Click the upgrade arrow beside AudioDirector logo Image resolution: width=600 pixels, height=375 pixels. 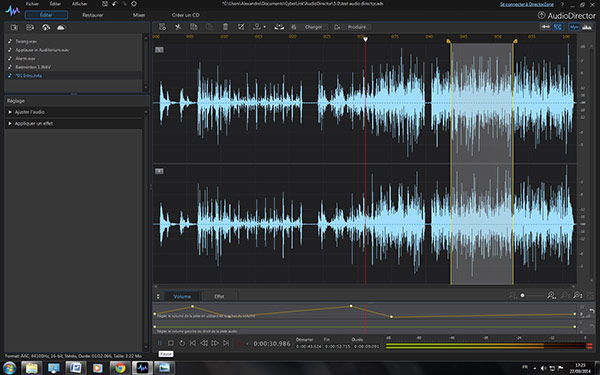[541, 15]
